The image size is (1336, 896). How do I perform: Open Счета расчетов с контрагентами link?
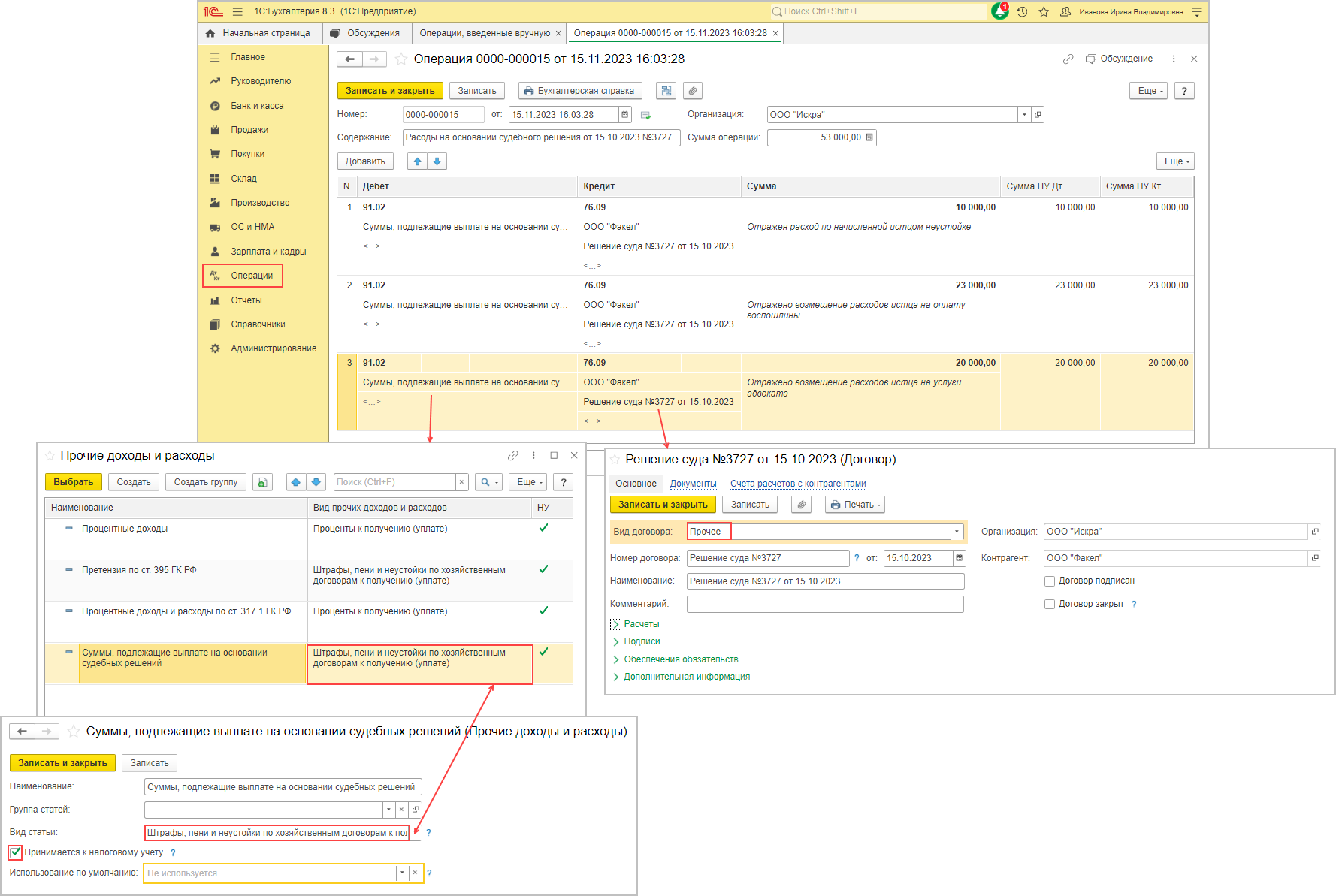pos(798,484)
